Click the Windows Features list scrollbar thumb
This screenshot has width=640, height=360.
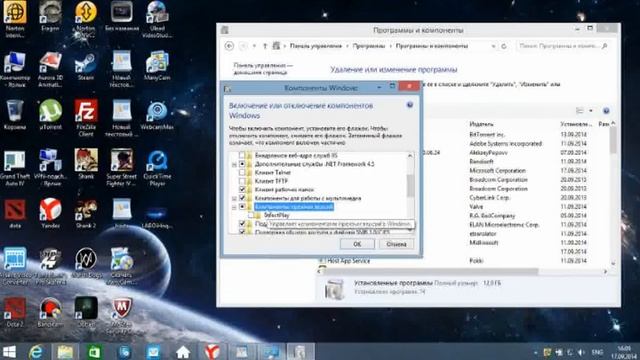(x=410, y=186)
